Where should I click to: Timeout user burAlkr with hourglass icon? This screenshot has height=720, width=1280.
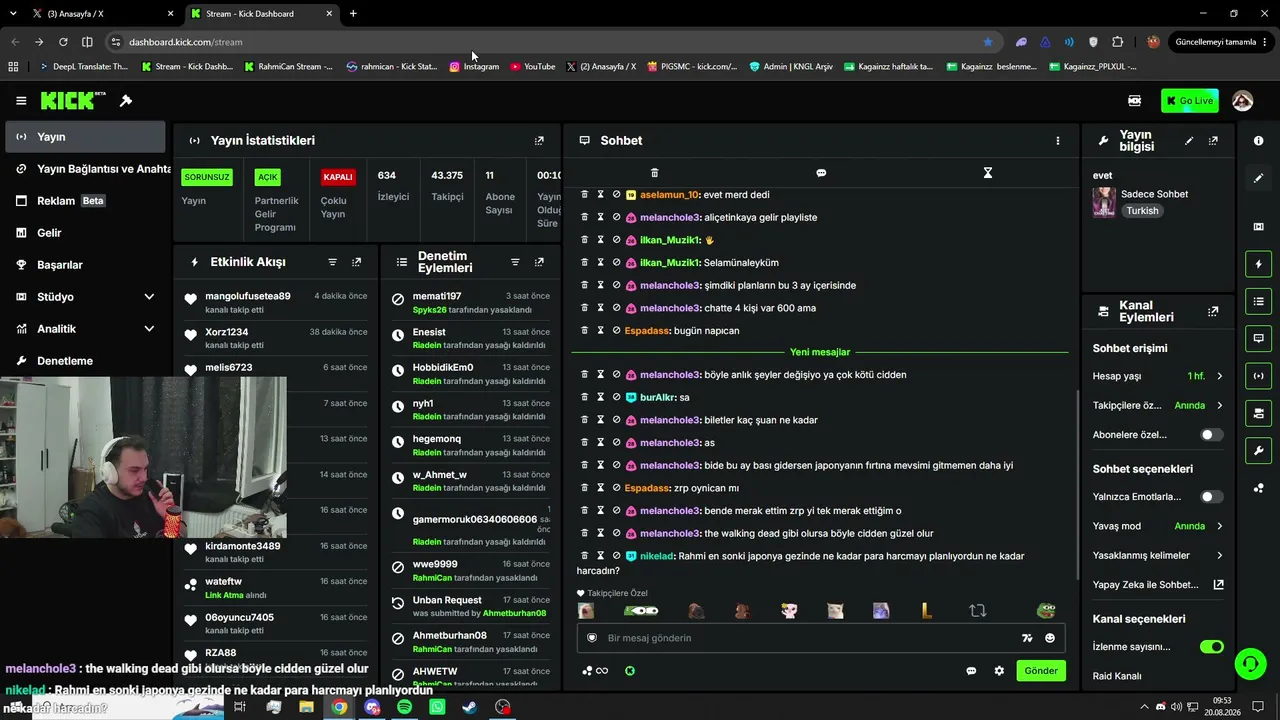tap(601, 397)
